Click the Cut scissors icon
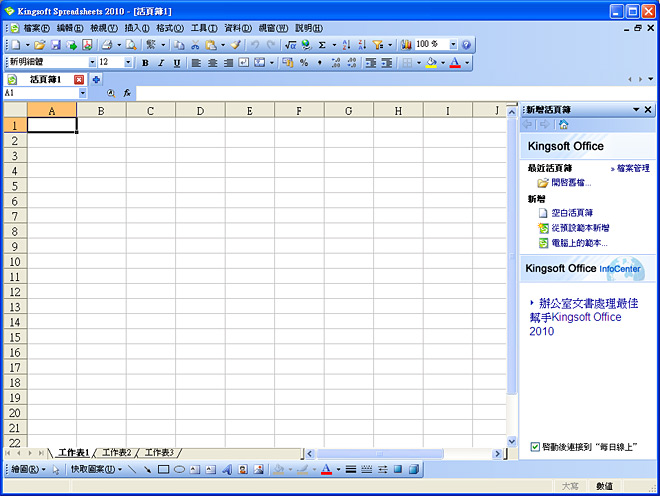Viewport: 660px width, 496px height. click(195, 45)
